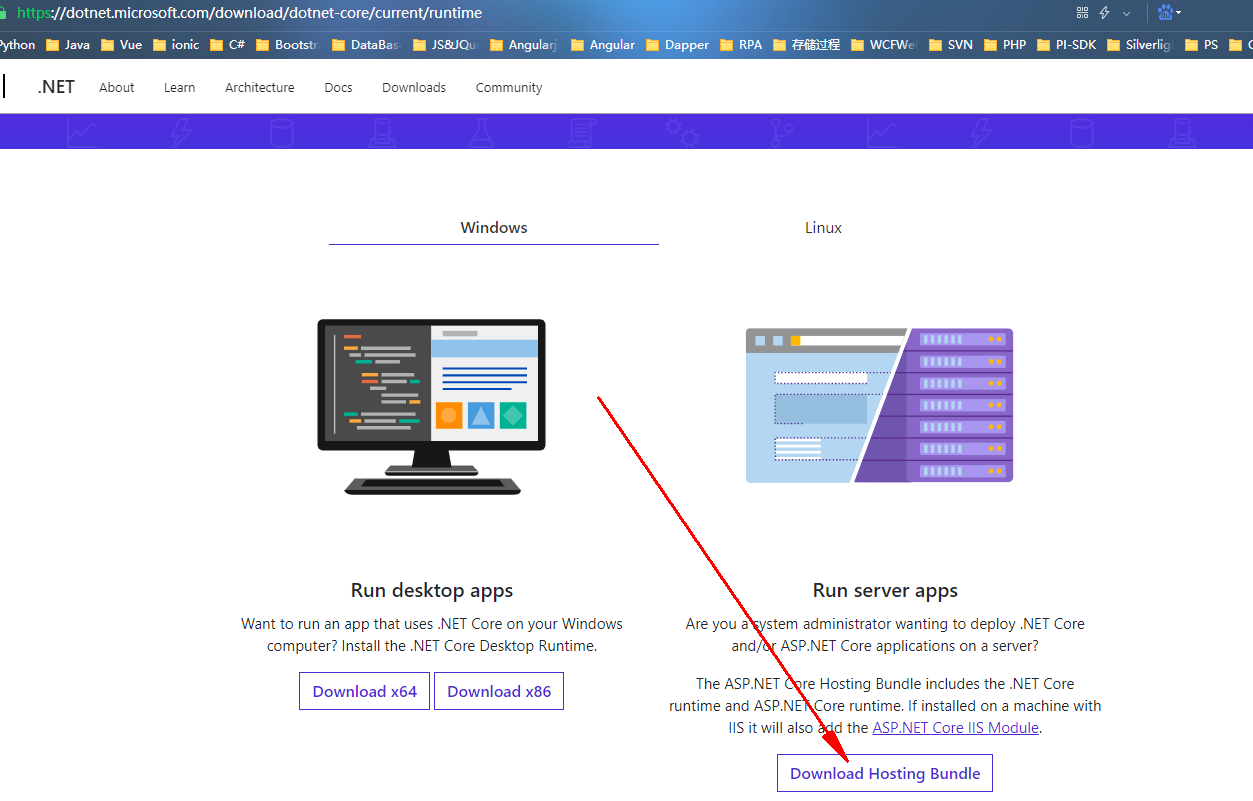Click the Download x86 button
The height and width of the screenshot is (801, 1253).
499,691
